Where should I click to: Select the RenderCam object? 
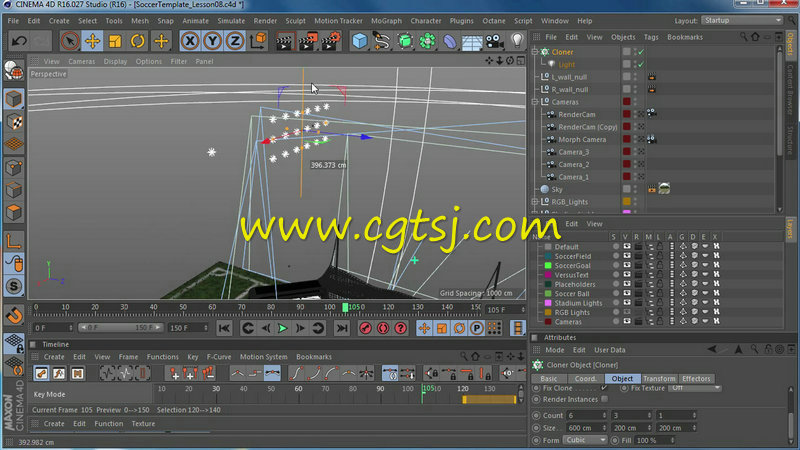click(577, 114)
